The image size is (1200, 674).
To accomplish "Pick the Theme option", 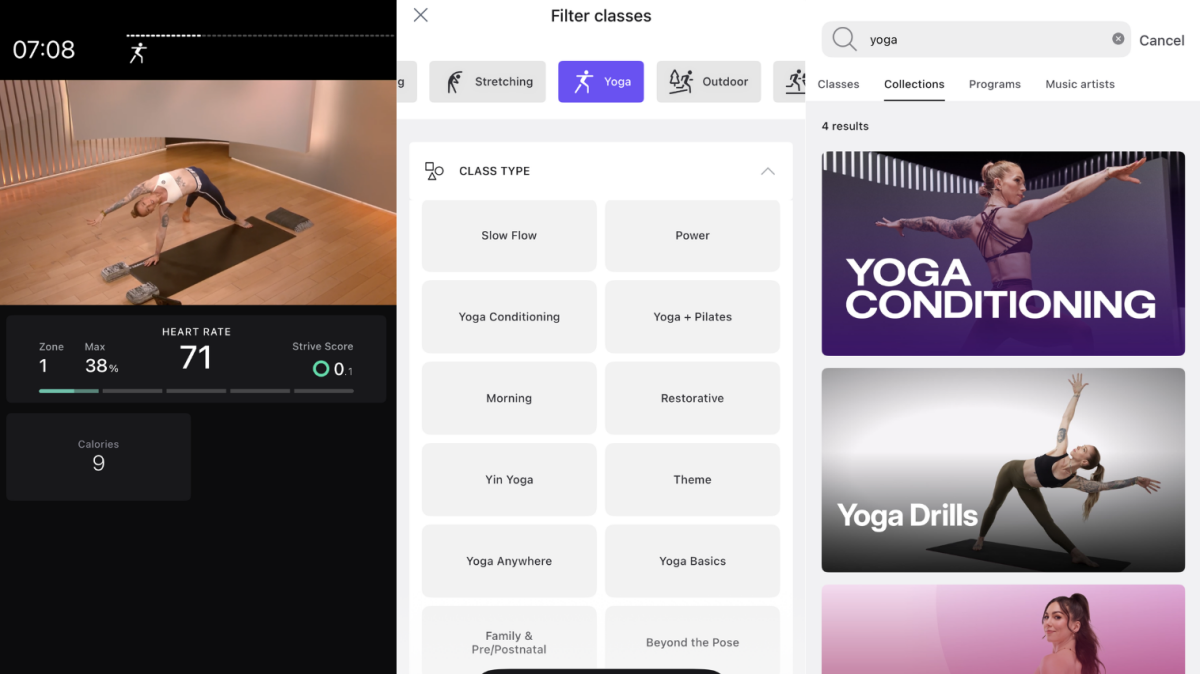I will pos(692,480).
